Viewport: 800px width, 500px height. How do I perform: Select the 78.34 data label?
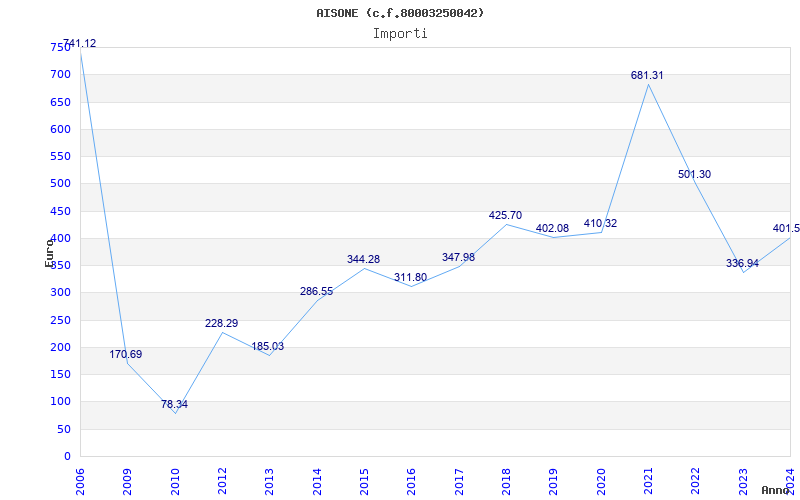174,404
